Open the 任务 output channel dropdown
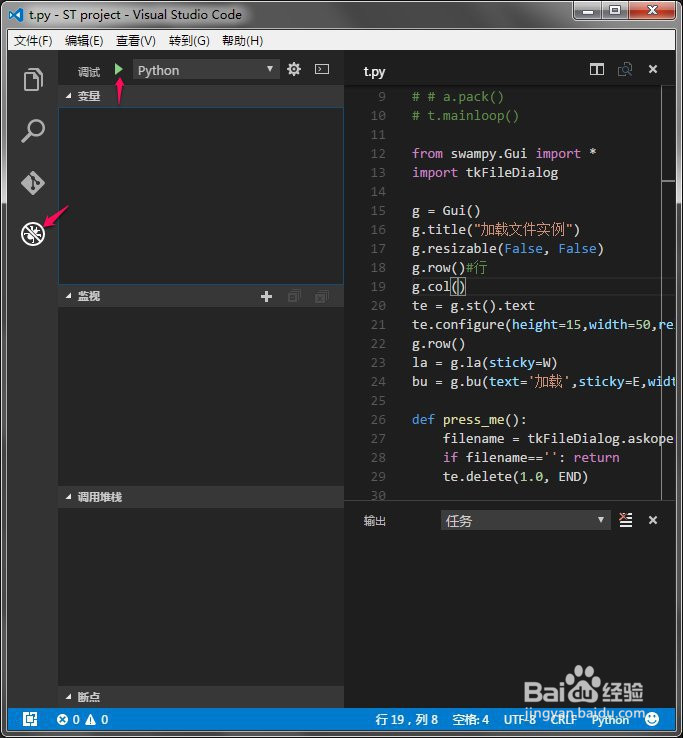The height and width of the screenshot is (738, 683). [526, 520]
